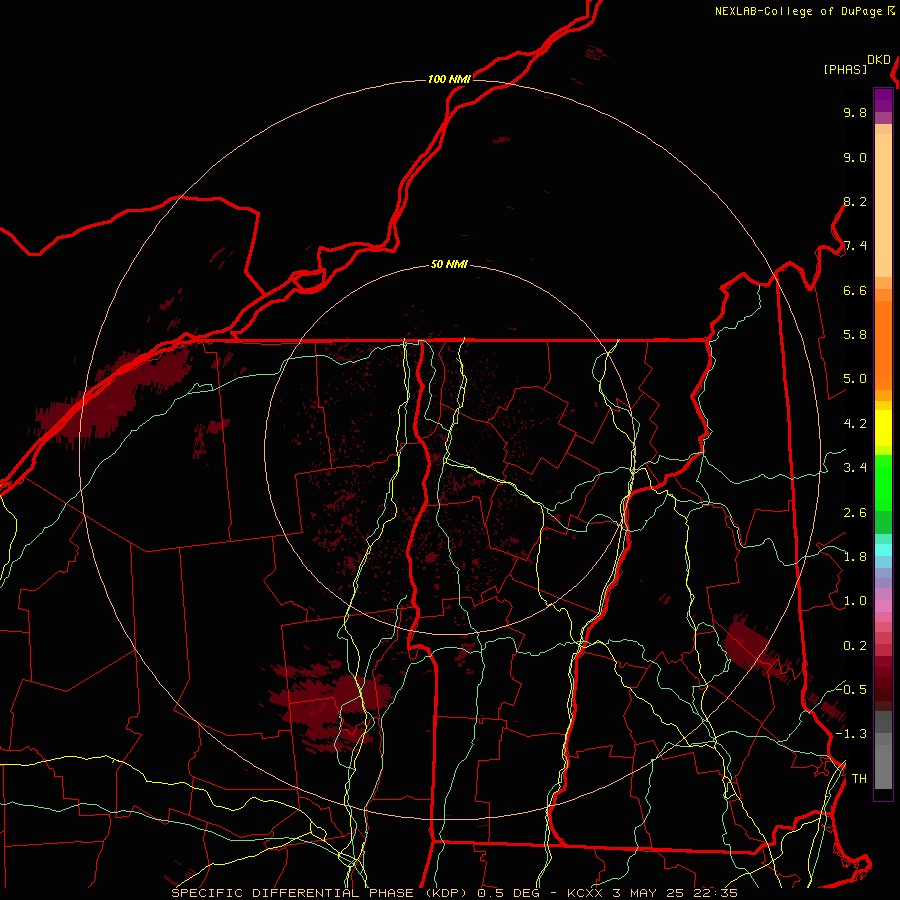Select the -1.3 scale value
The height and width of the screenshot is (900, 900).
[x=851, y=734]
